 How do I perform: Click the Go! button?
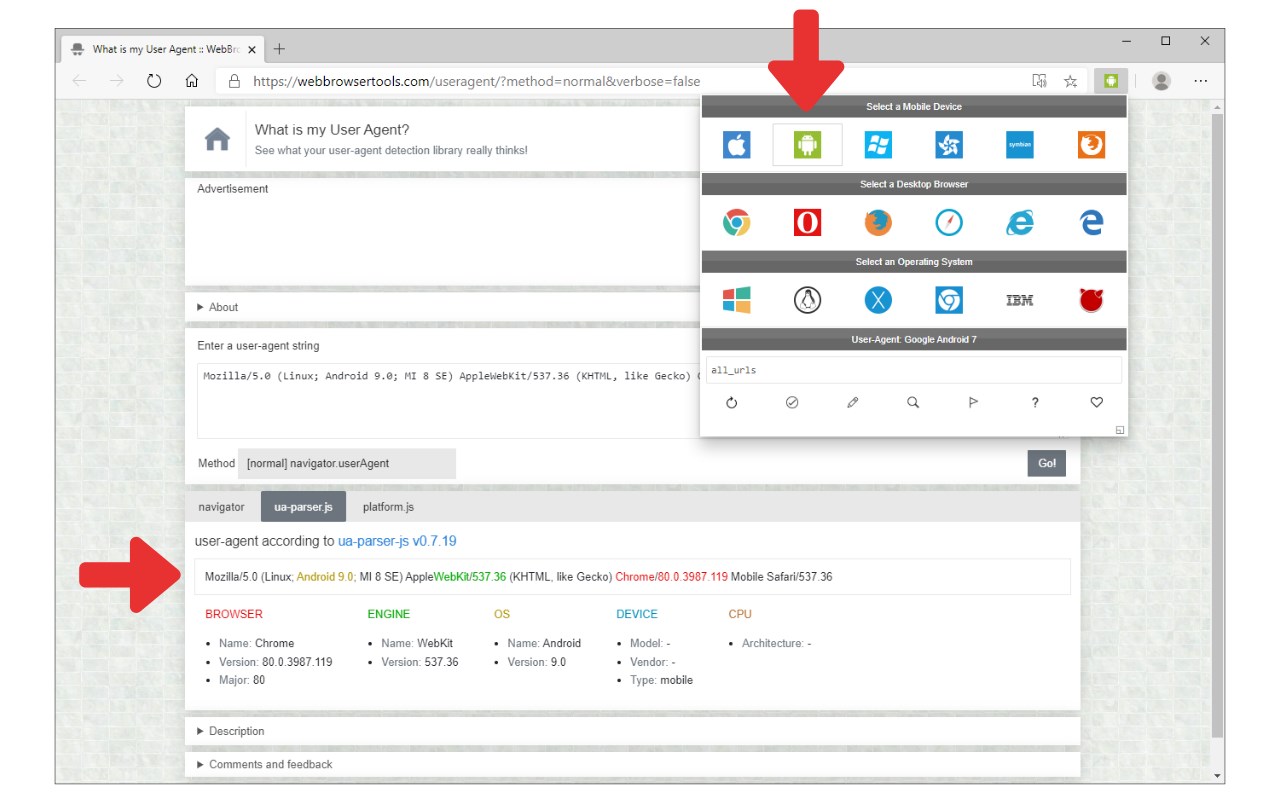1047,463
